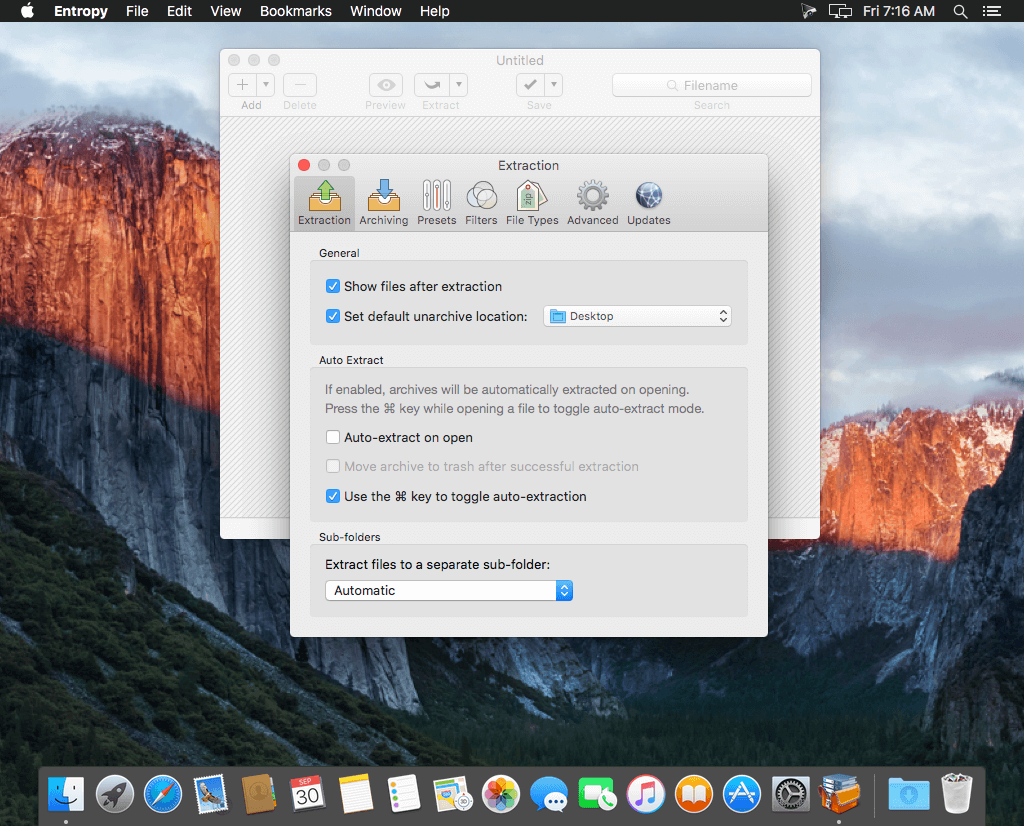Open Contacts book in the Dock
Screen dimensions: 1024x826
click(259, 794)
